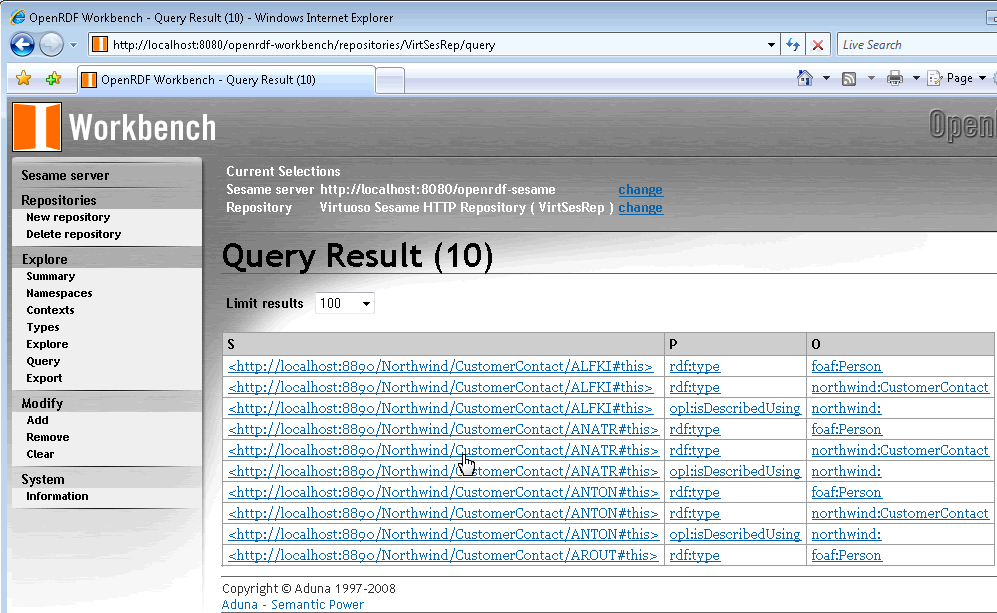Click the Add to Favorites icon
This screenshot has height=613, width=997.
[x=52, y=79]
